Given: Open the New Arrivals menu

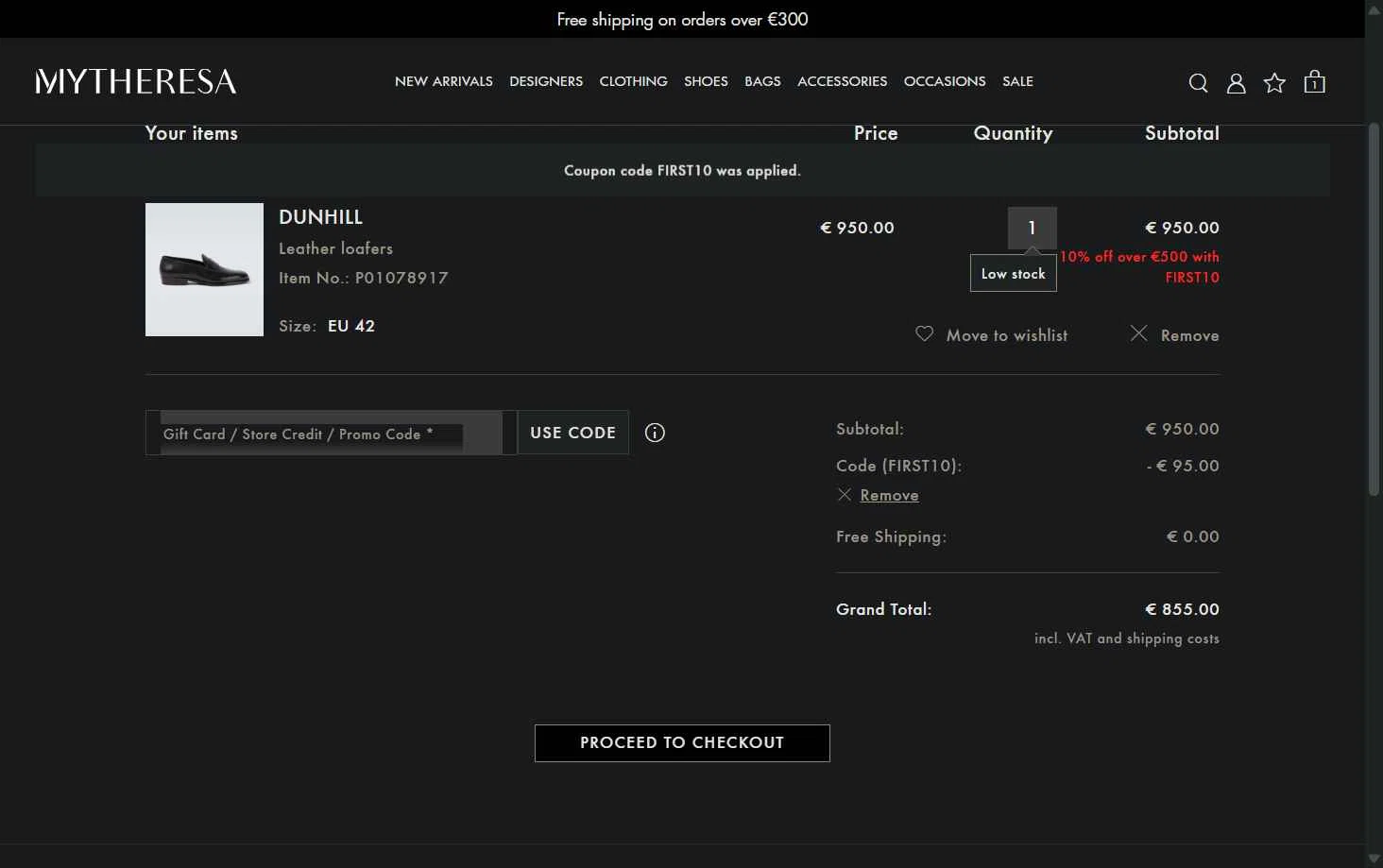Looking at the screenshot, I should (444, 81).
